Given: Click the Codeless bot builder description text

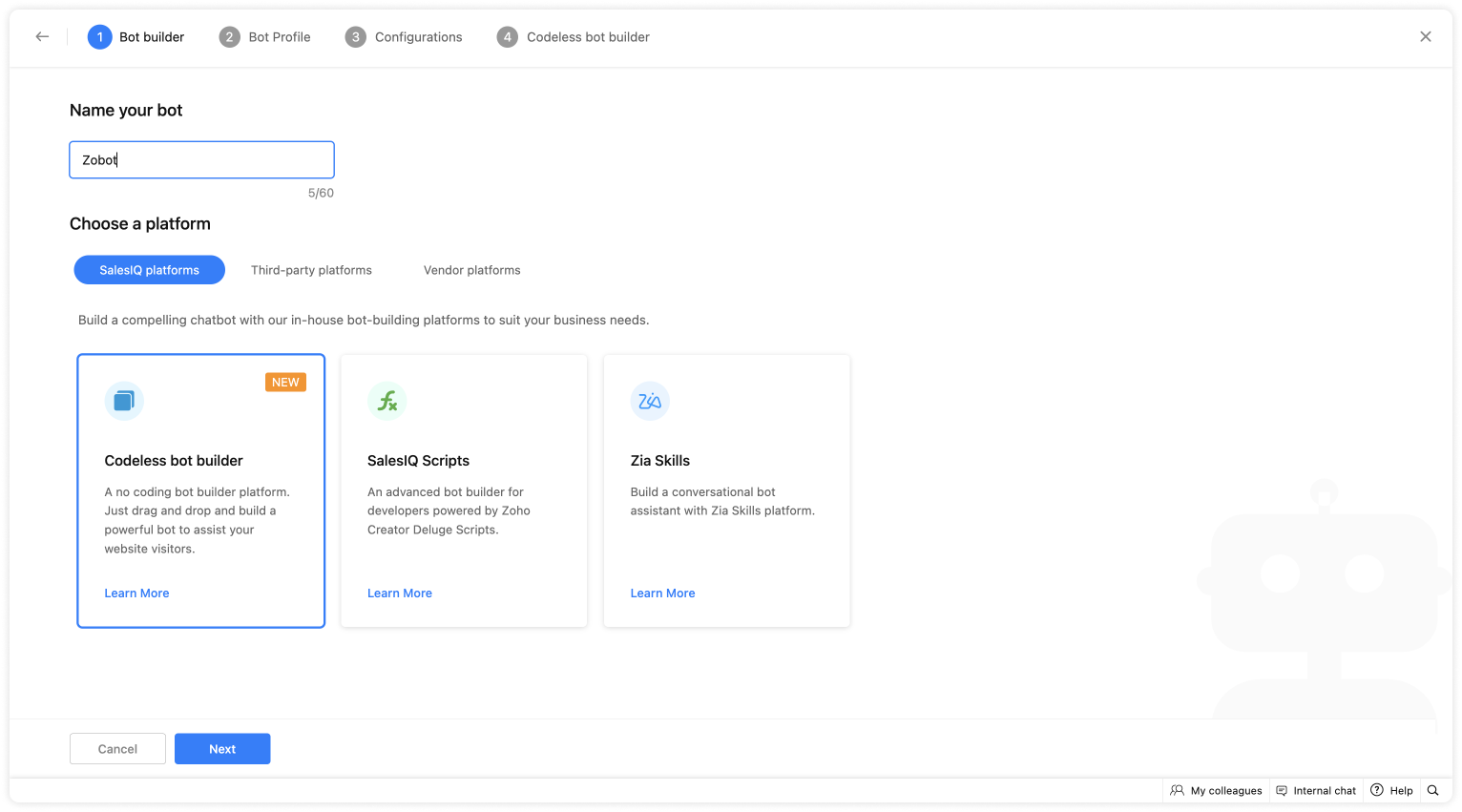Looking at the screenshot, I should pyautogui.click(x=198, y=521).
